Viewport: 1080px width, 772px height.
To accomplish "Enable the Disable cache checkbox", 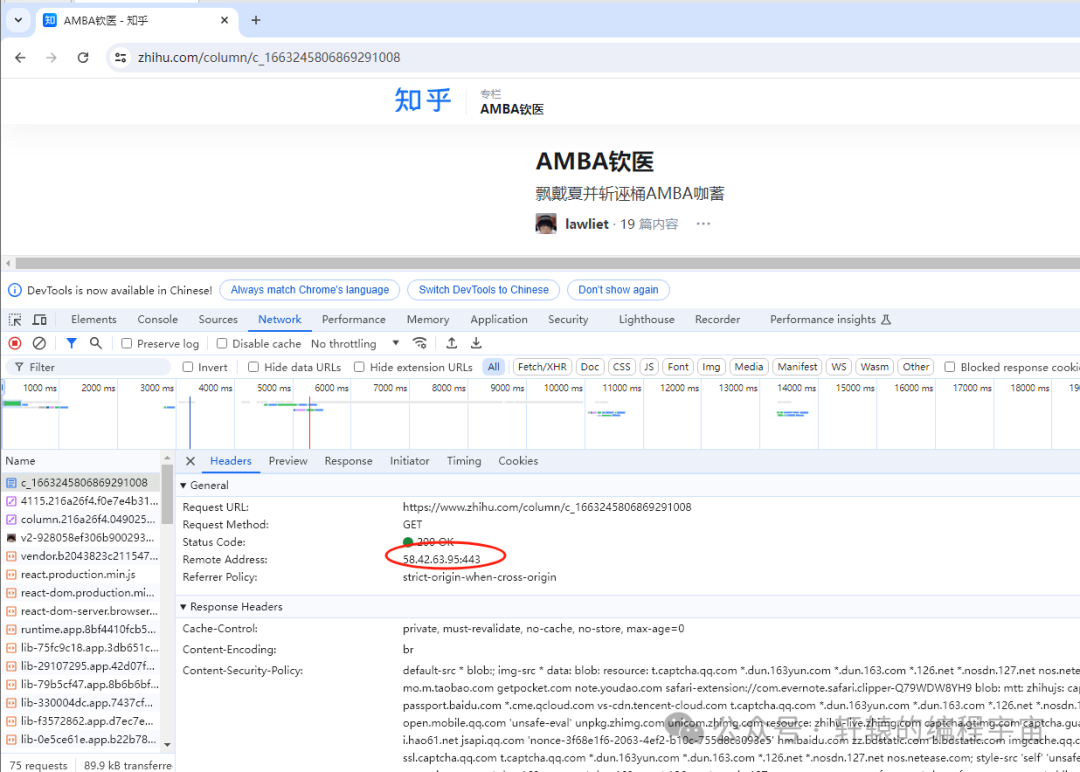I will pos(222,344).
